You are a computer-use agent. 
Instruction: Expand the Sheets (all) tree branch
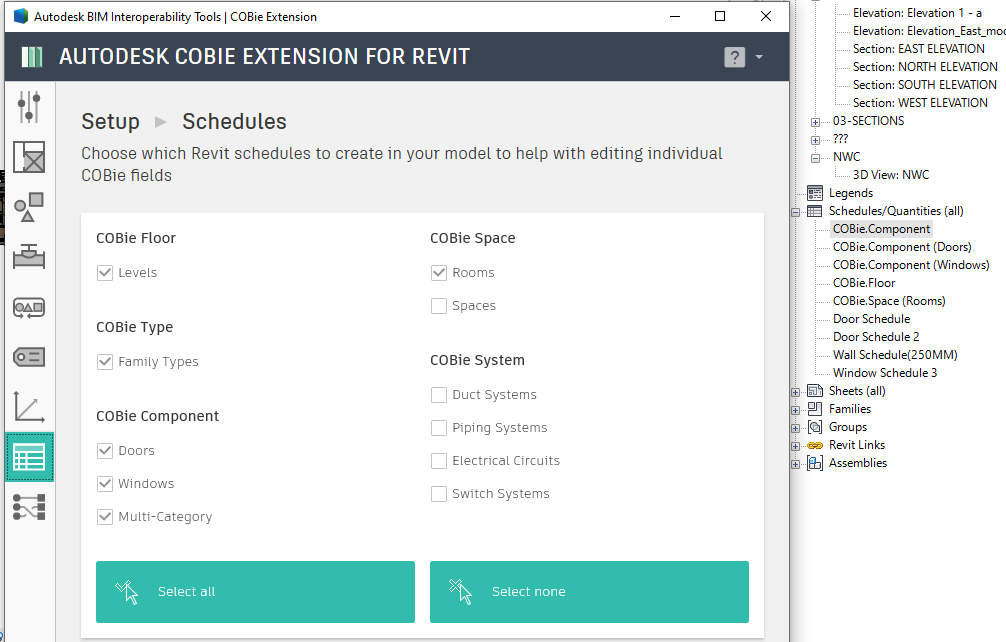coord(794,390)
